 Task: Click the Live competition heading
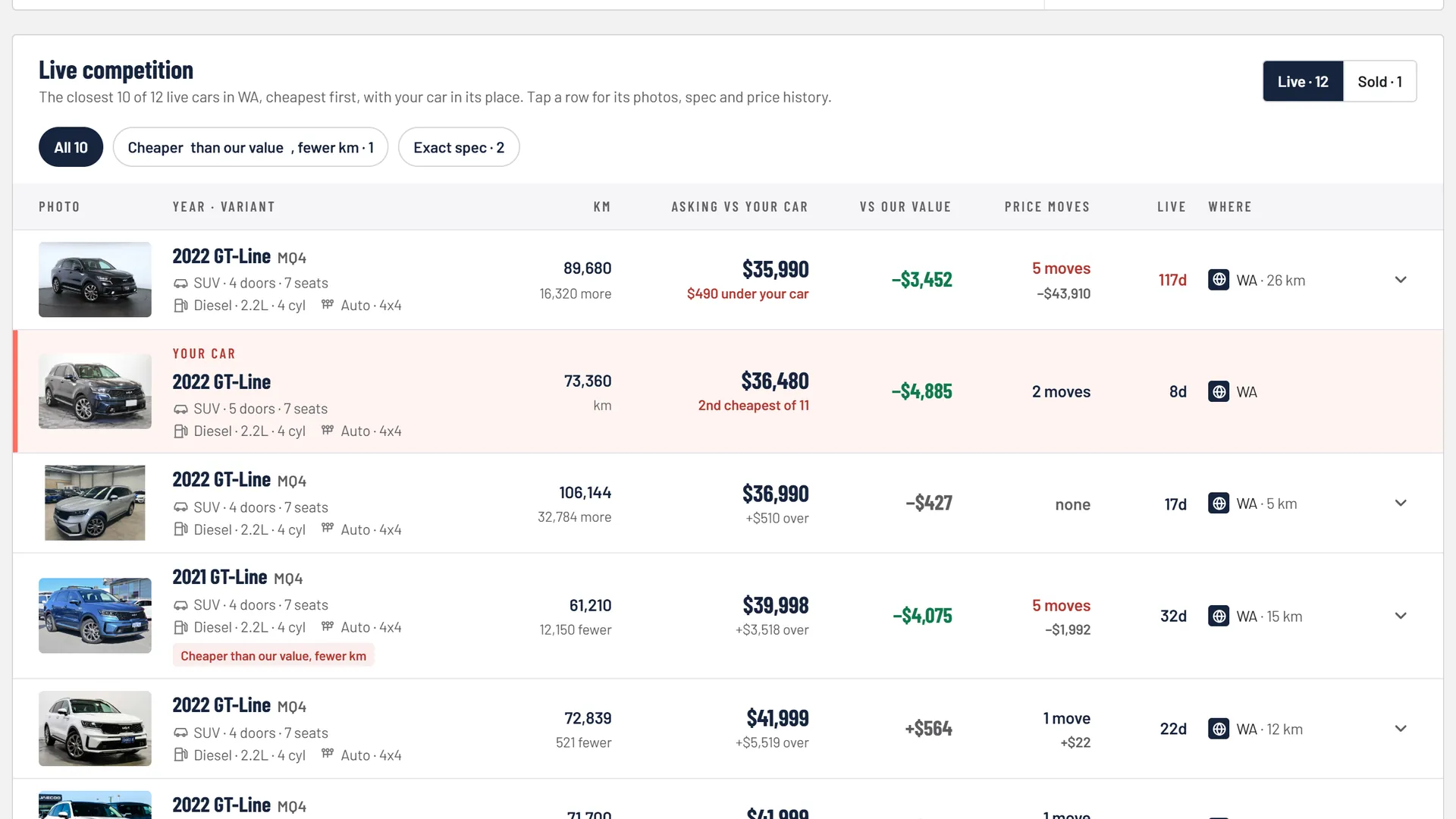coord(116,70)
